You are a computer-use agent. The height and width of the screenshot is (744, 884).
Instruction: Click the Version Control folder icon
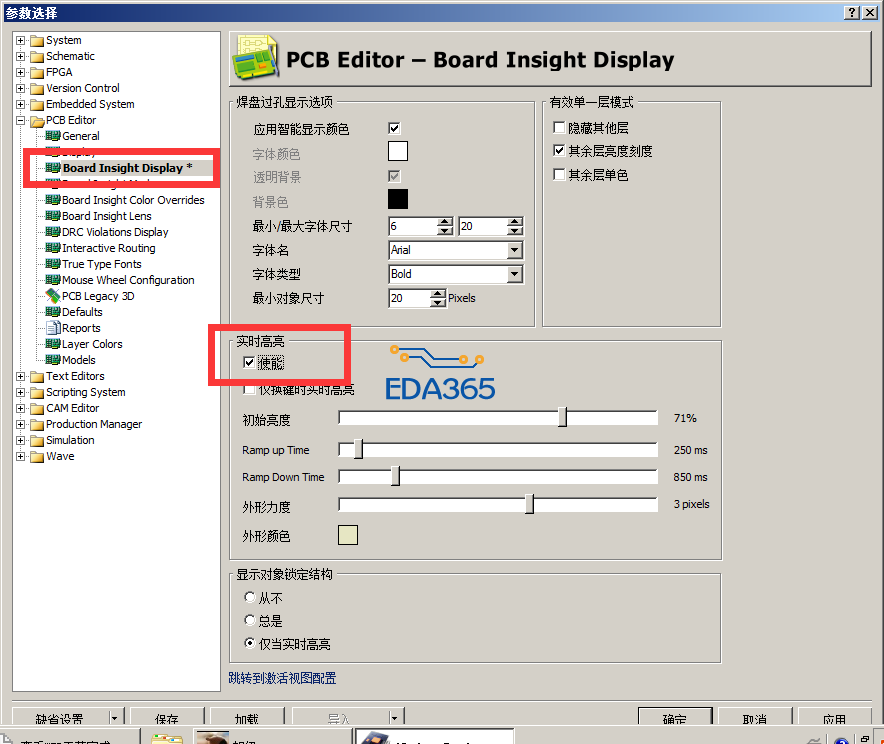pos(37,88)
